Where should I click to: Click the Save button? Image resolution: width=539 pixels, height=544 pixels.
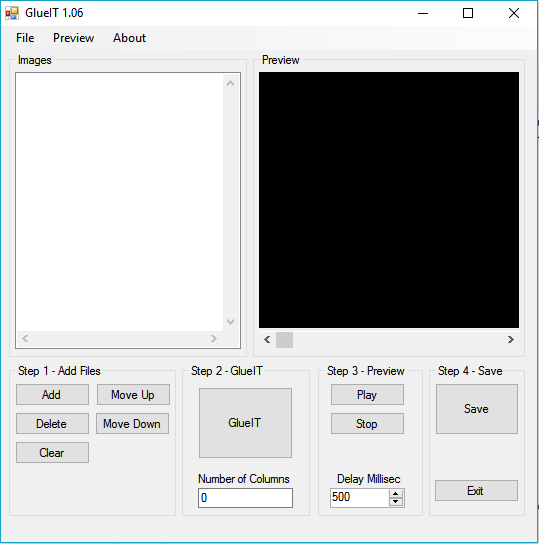coord(477,409)
